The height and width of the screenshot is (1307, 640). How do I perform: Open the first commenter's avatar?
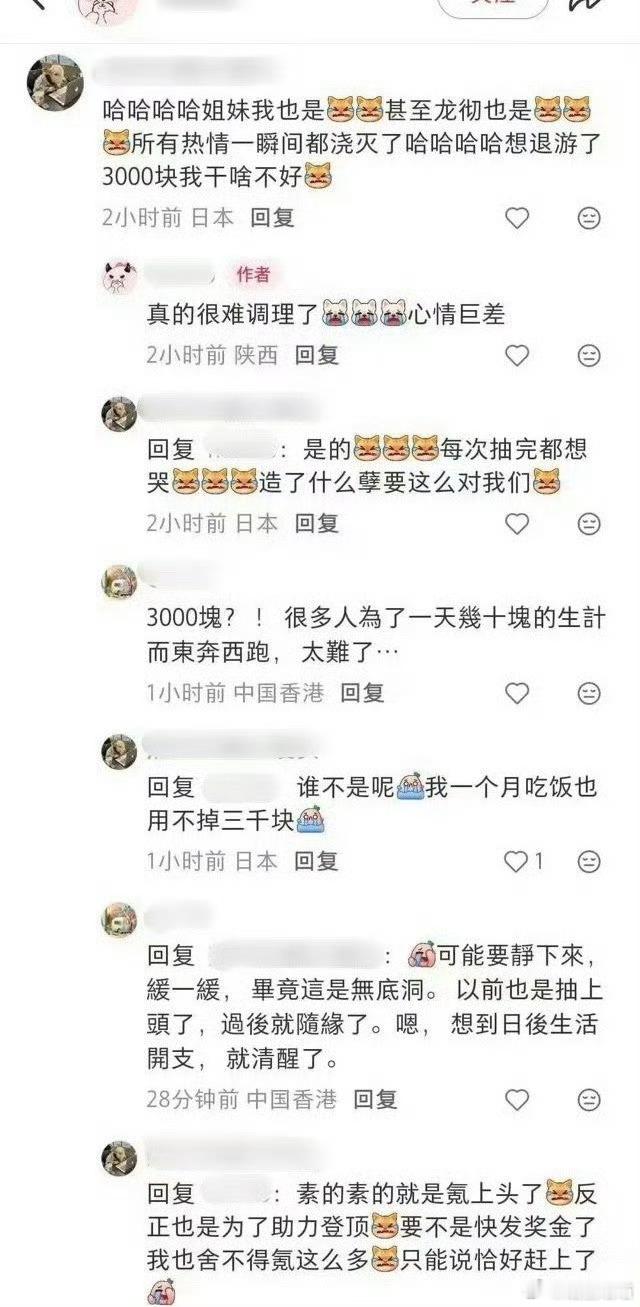[54, 82]
